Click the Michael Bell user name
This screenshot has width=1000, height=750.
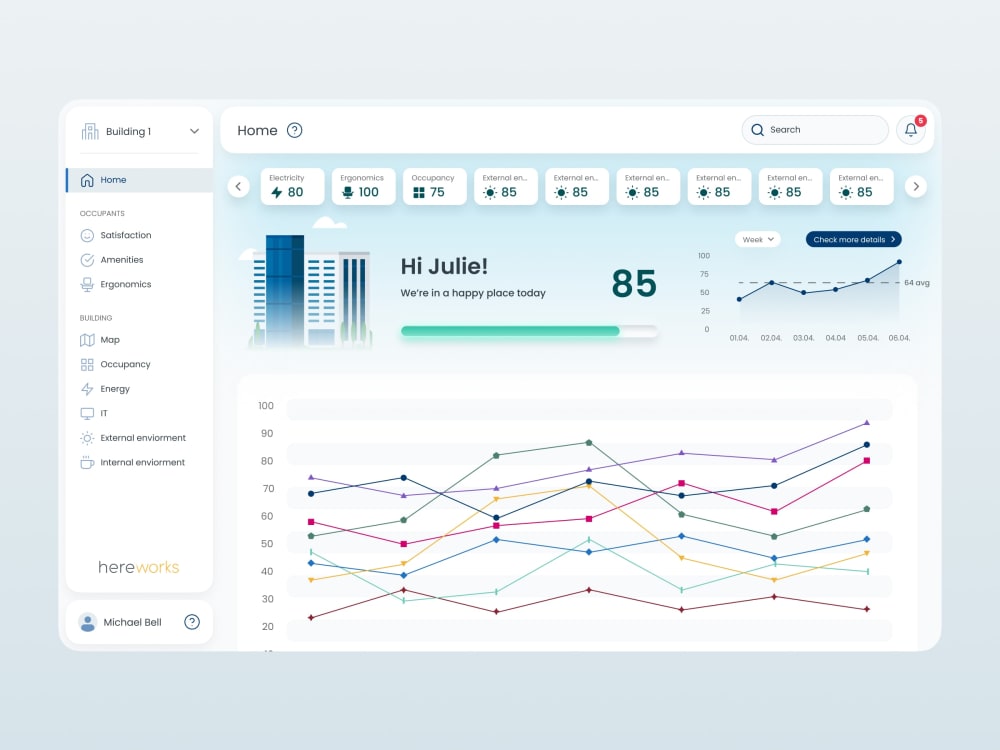[133, 622]
